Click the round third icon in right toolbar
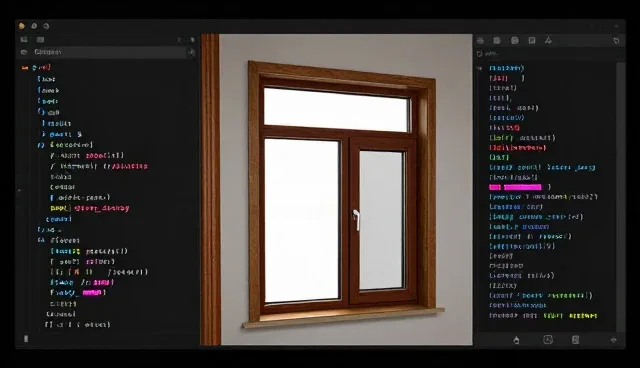The width and height of the screenshot is (640, 368). pyautogui.click(x=515, y=40)
